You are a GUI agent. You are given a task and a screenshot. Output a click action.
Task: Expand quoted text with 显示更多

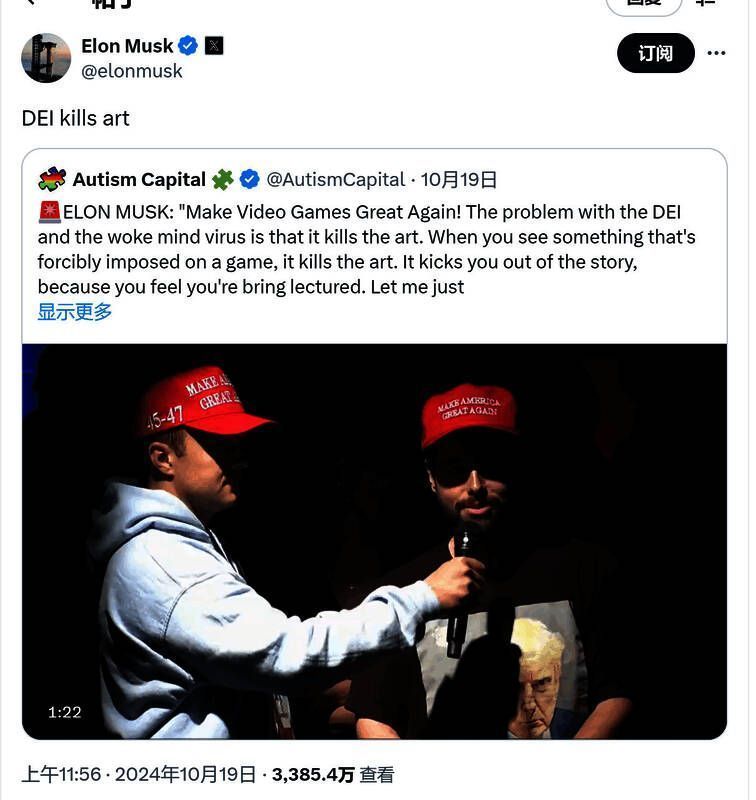click(x=75, y=312)
